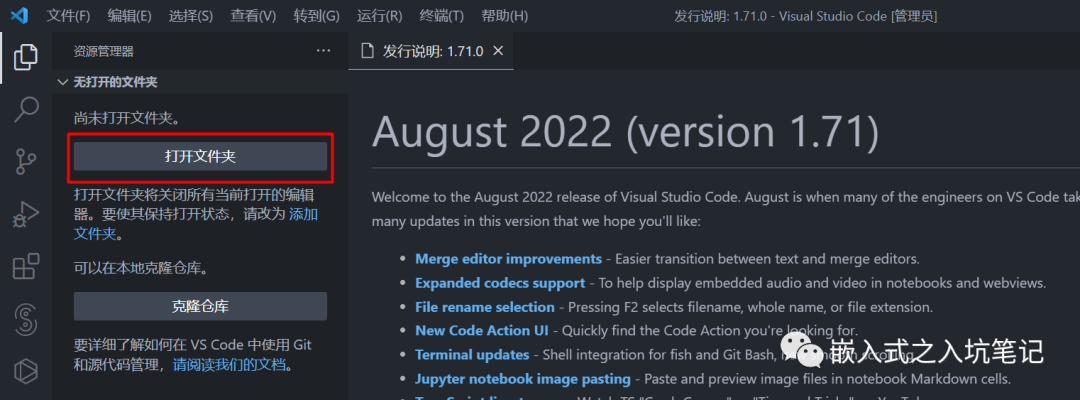The width and height of the screenshot is (1080, 400).
Task: Click the hexagon icon in activity bar
Action: pyautogui.click(x=26, y=370)
